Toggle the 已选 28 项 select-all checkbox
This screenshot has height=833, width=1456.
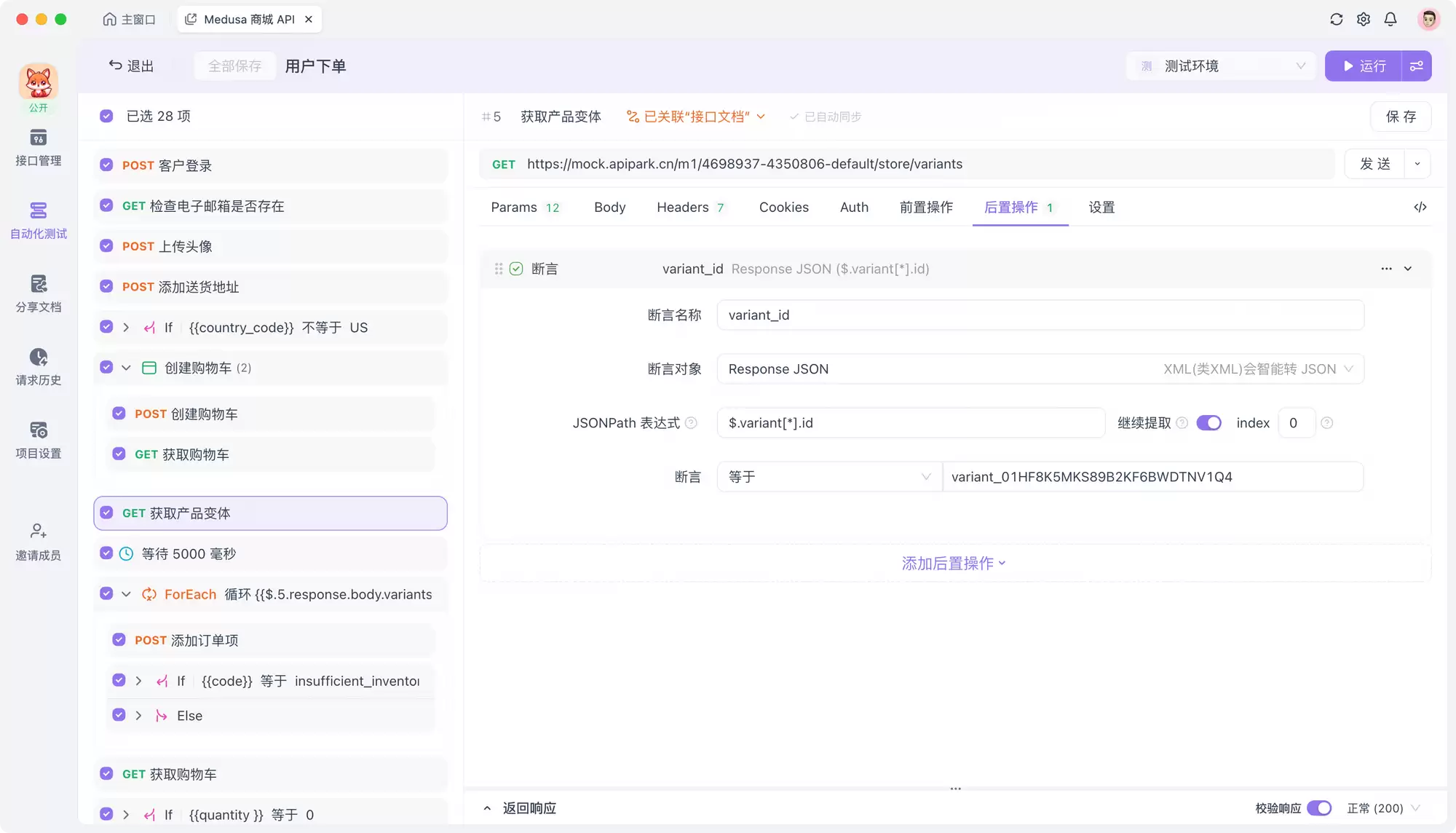click(106, 116)
